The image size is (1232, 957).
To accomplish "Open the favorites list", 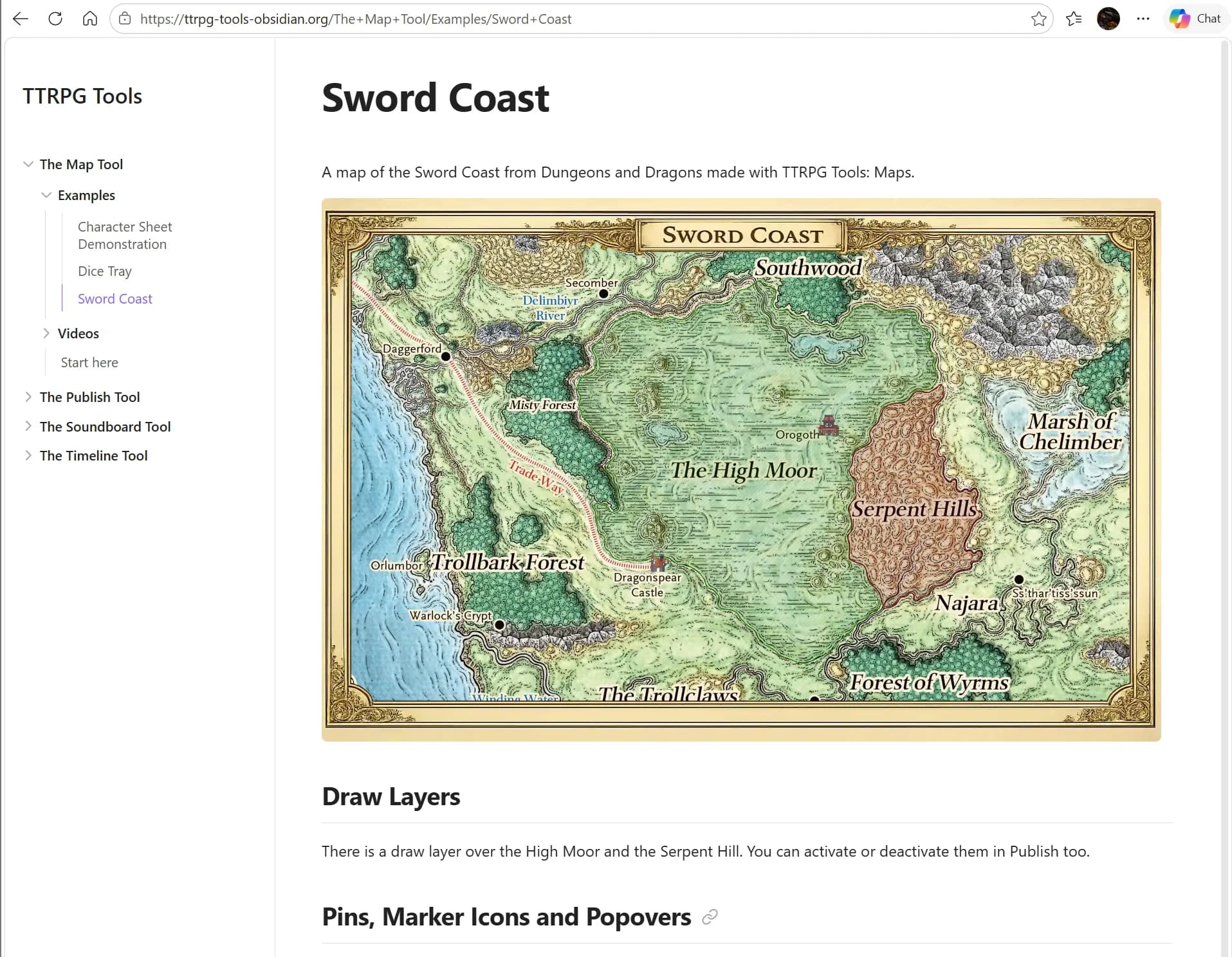I will tap(1074, 19).
